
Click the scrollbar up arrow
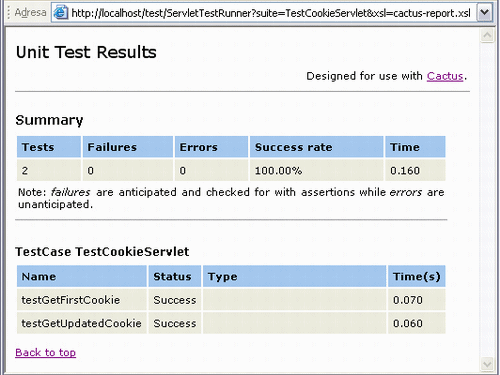coord(487,35)
